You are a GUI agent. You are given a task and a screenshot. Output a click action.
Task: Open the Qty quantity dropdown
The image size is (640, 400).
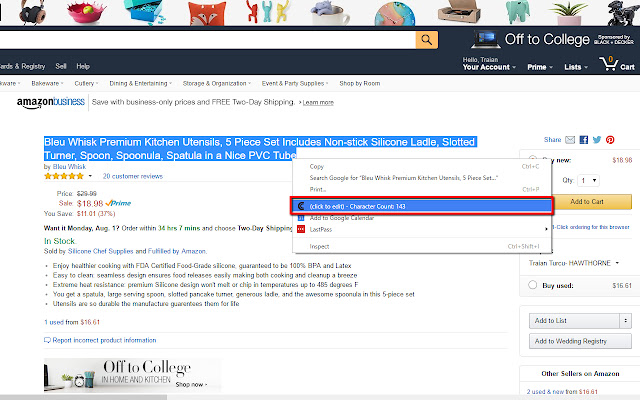click(588, 180)
